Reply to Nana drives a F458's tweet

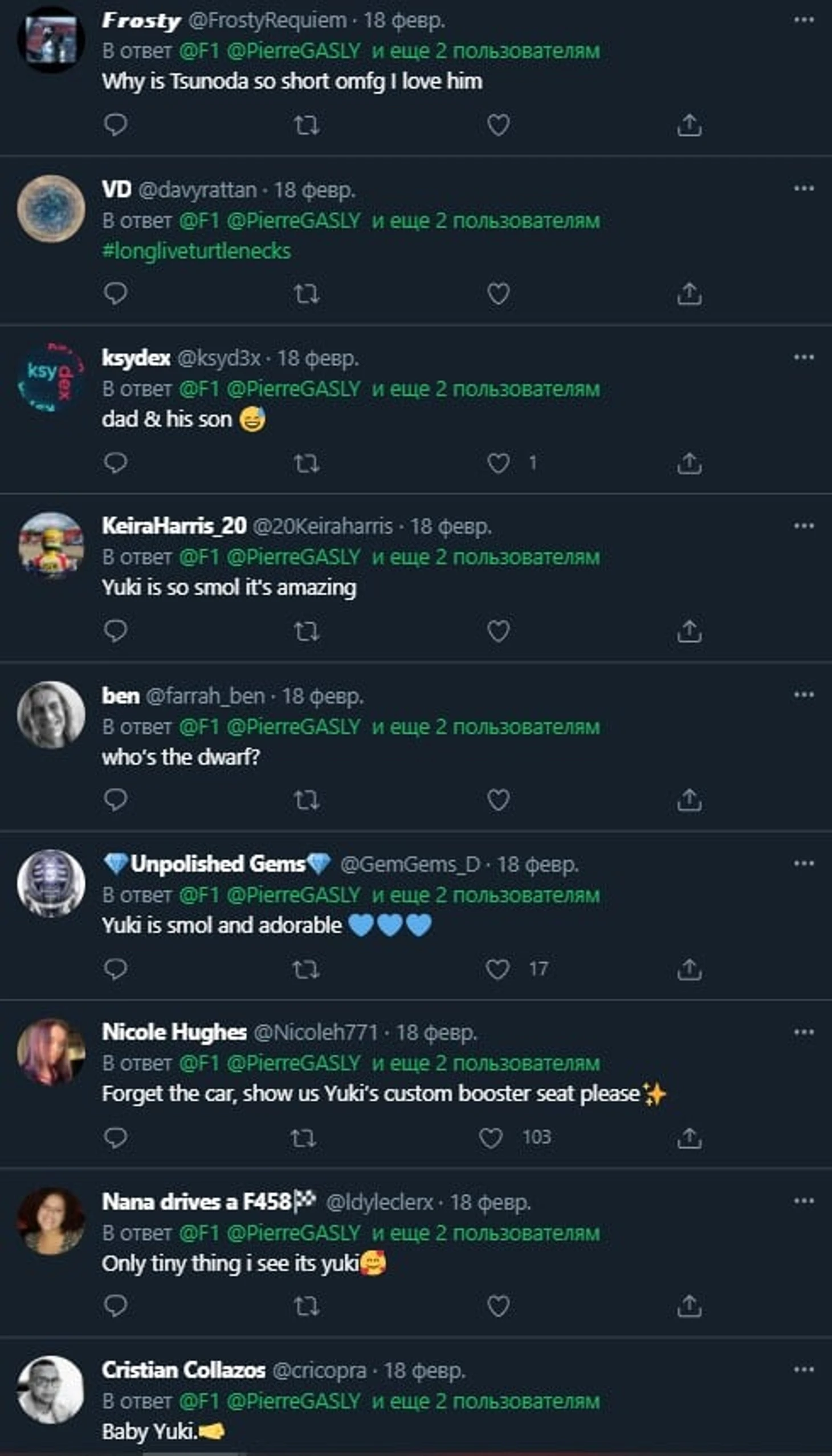pos(116,1306)
